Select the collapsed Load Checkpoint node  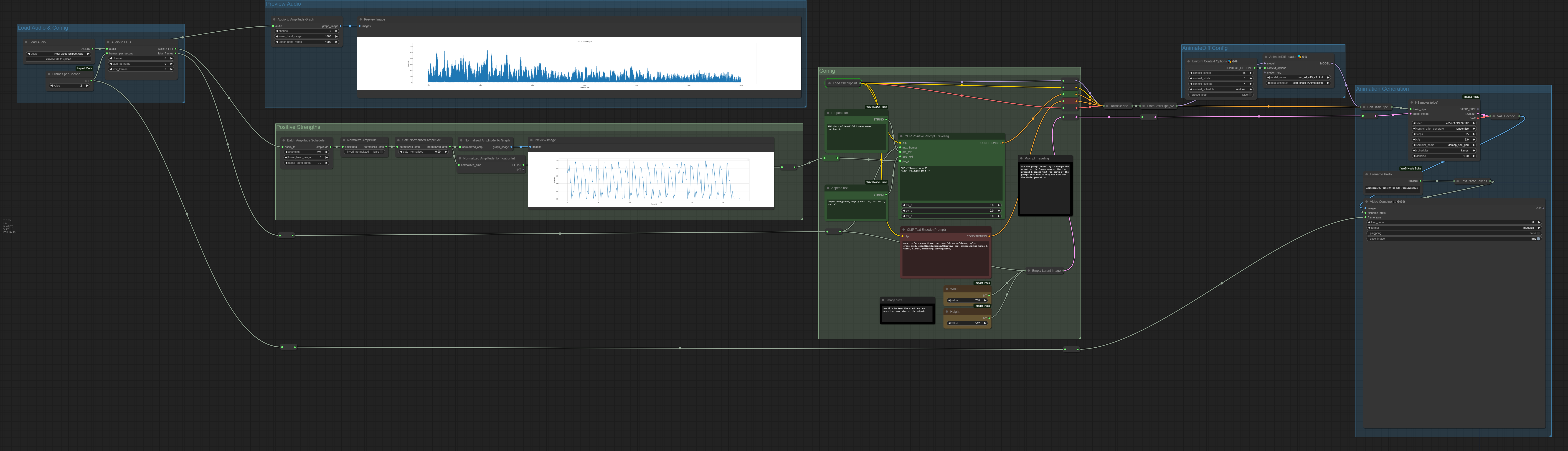point(844,83)
